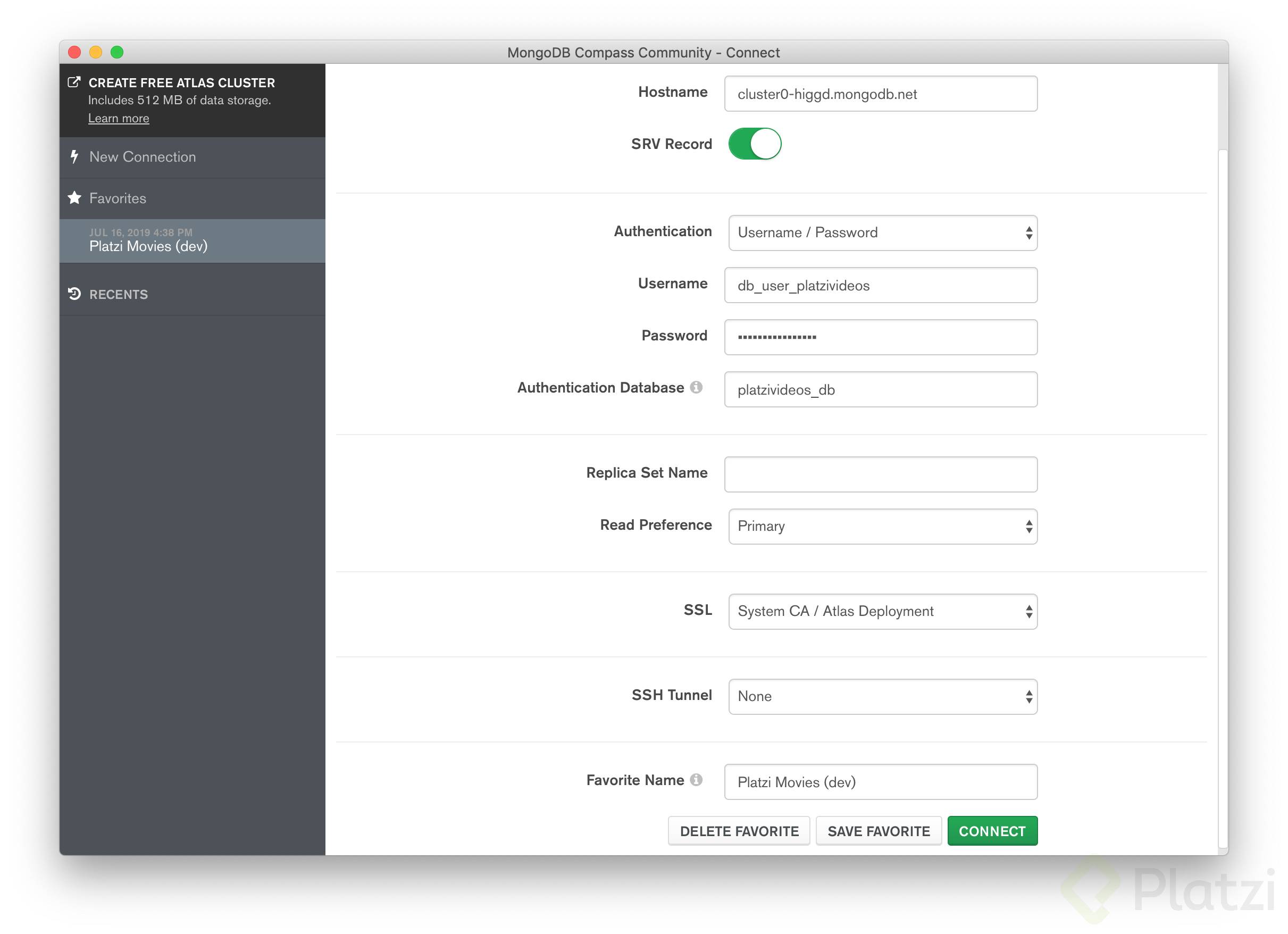Click the green macOS zoom window button
Viewport: 1288px width, 934px height.
(x=117, y=52)
